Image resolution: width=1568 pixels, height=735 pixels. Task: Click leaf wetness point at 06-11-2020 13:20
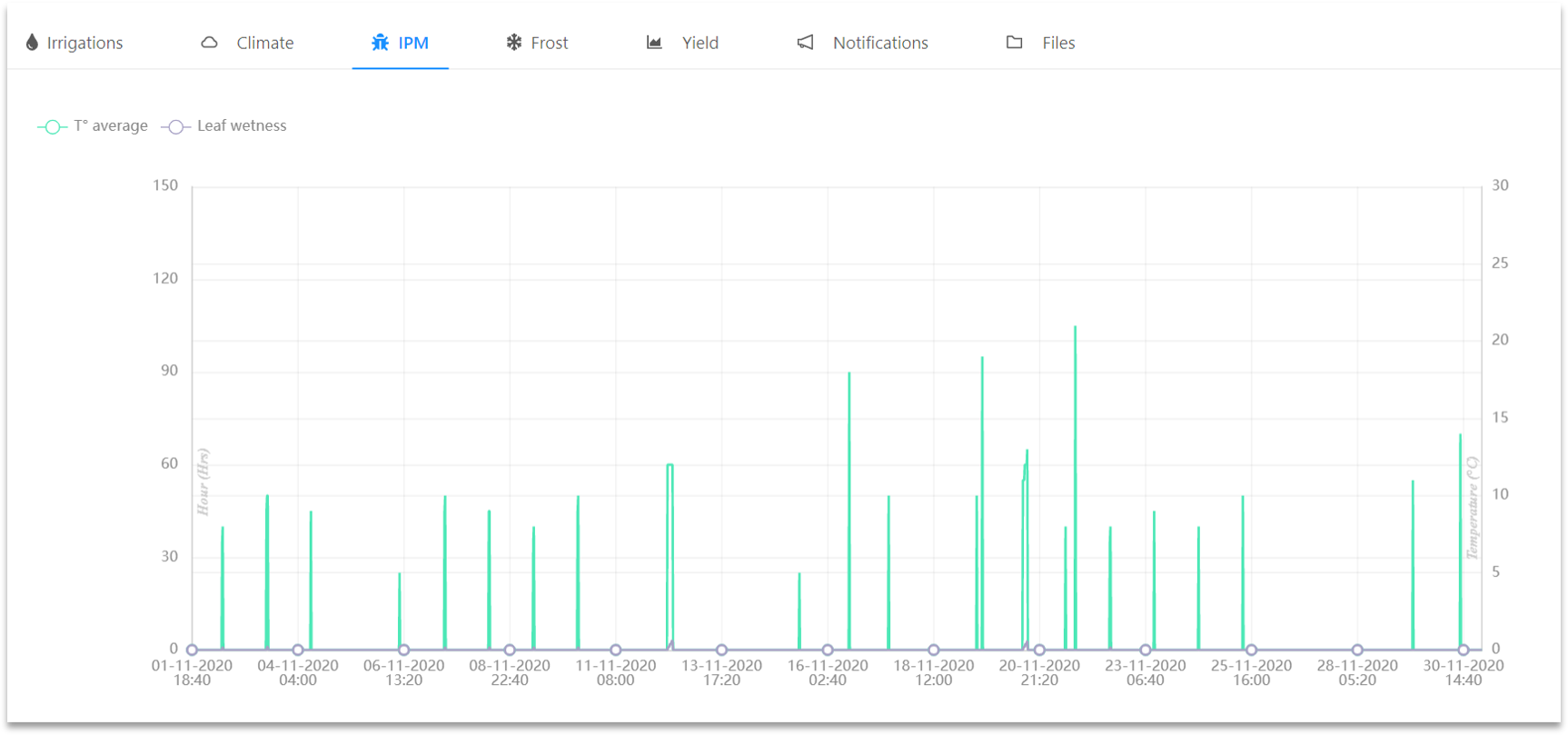click(403, 650)
